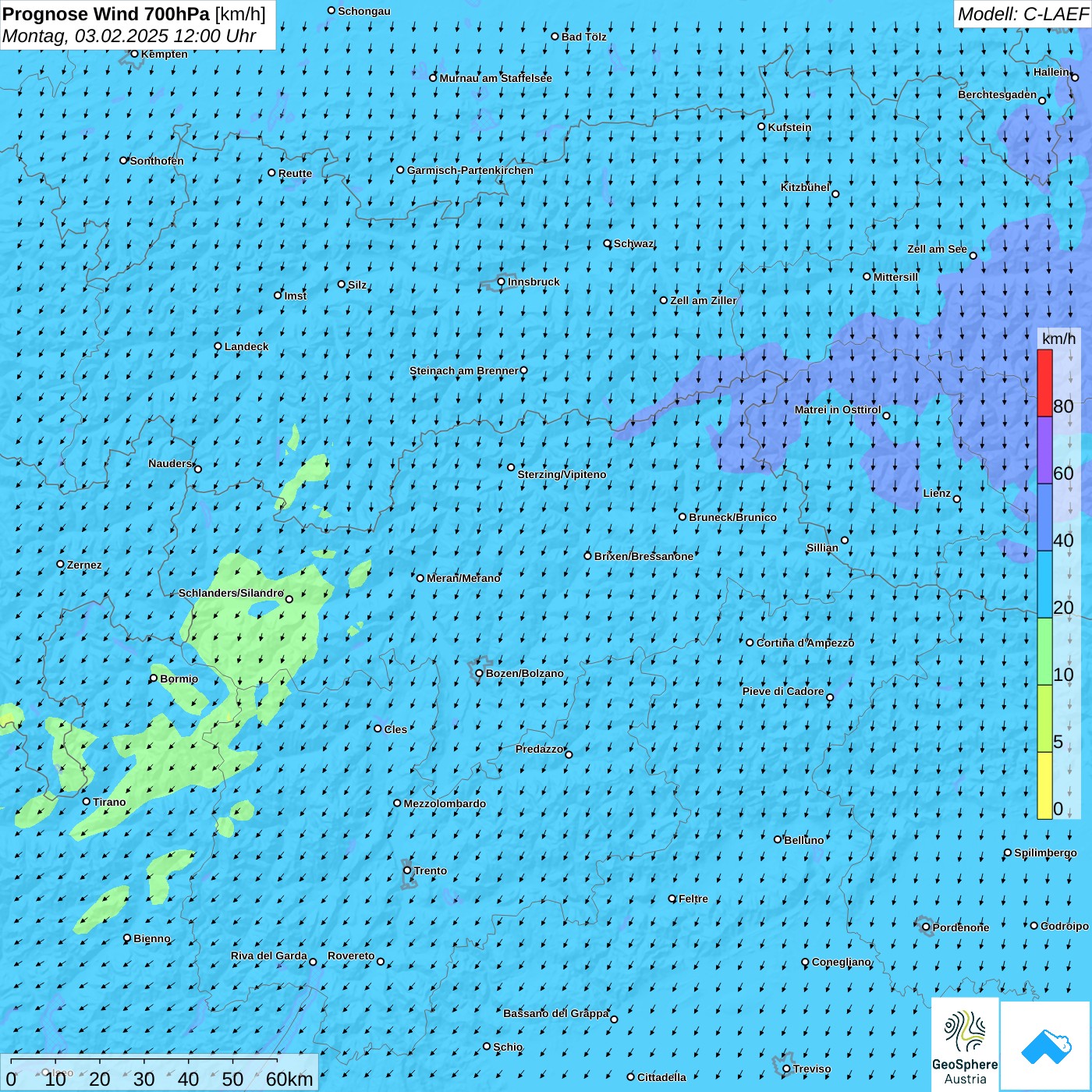
Task: Click the 'Schlanders/Silandro' label
Action: pyautogui.click(x=231, y=593)
